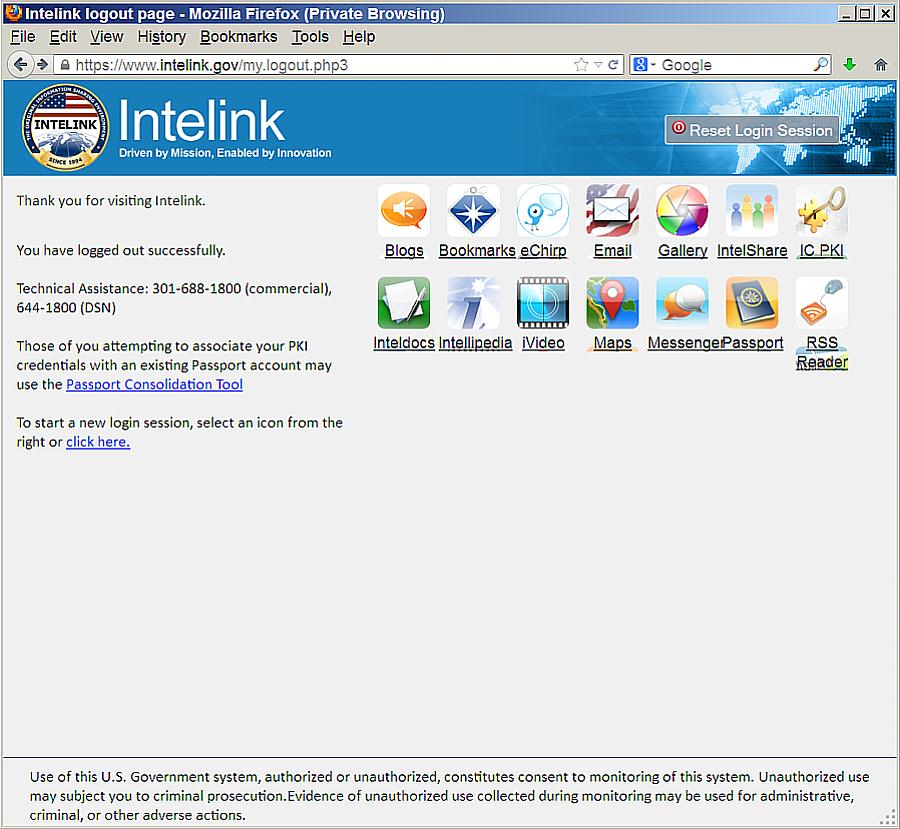This screenshot has width=900, height=829.
Task: Open the Google search engine dropdown
Action: click(644, 65)
